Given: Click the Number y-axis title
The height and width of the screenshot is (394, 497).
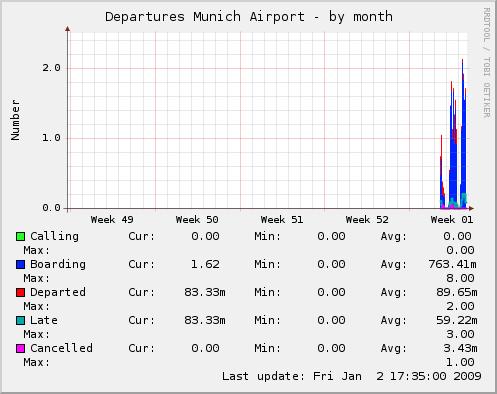Looking at the screenshot, I should (15, 120).
